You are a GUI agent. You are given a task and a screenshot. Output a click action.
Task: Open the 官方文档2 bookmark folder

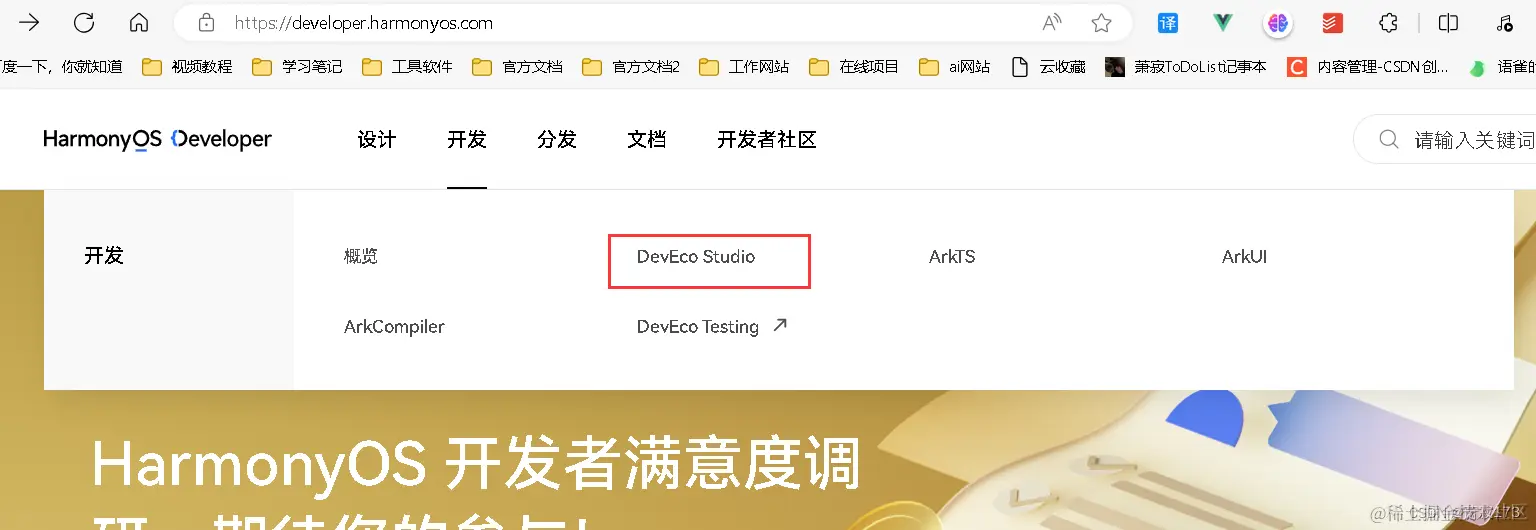[631, 67]
